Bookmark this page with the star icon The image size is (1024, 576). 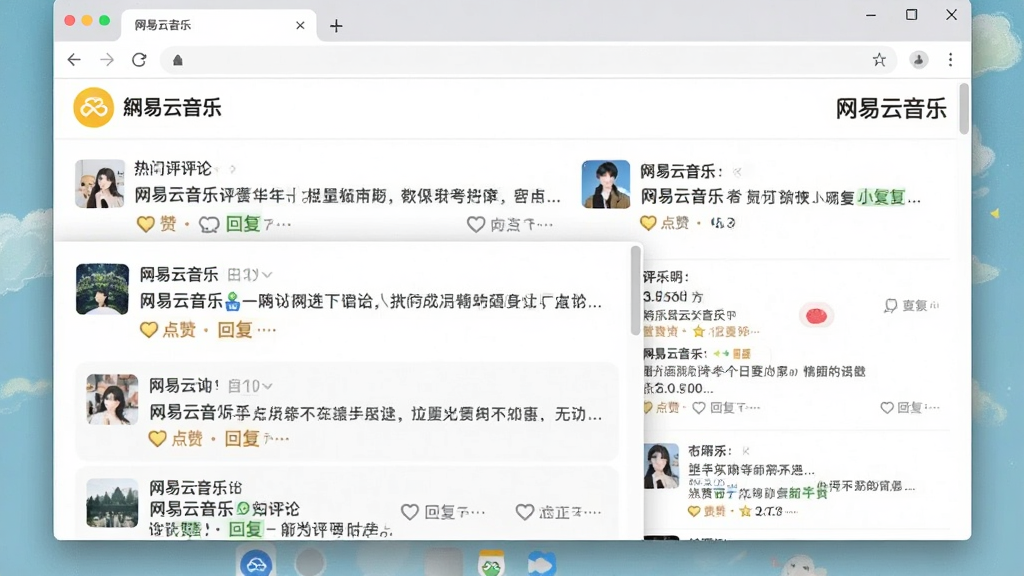pos(879,60)
